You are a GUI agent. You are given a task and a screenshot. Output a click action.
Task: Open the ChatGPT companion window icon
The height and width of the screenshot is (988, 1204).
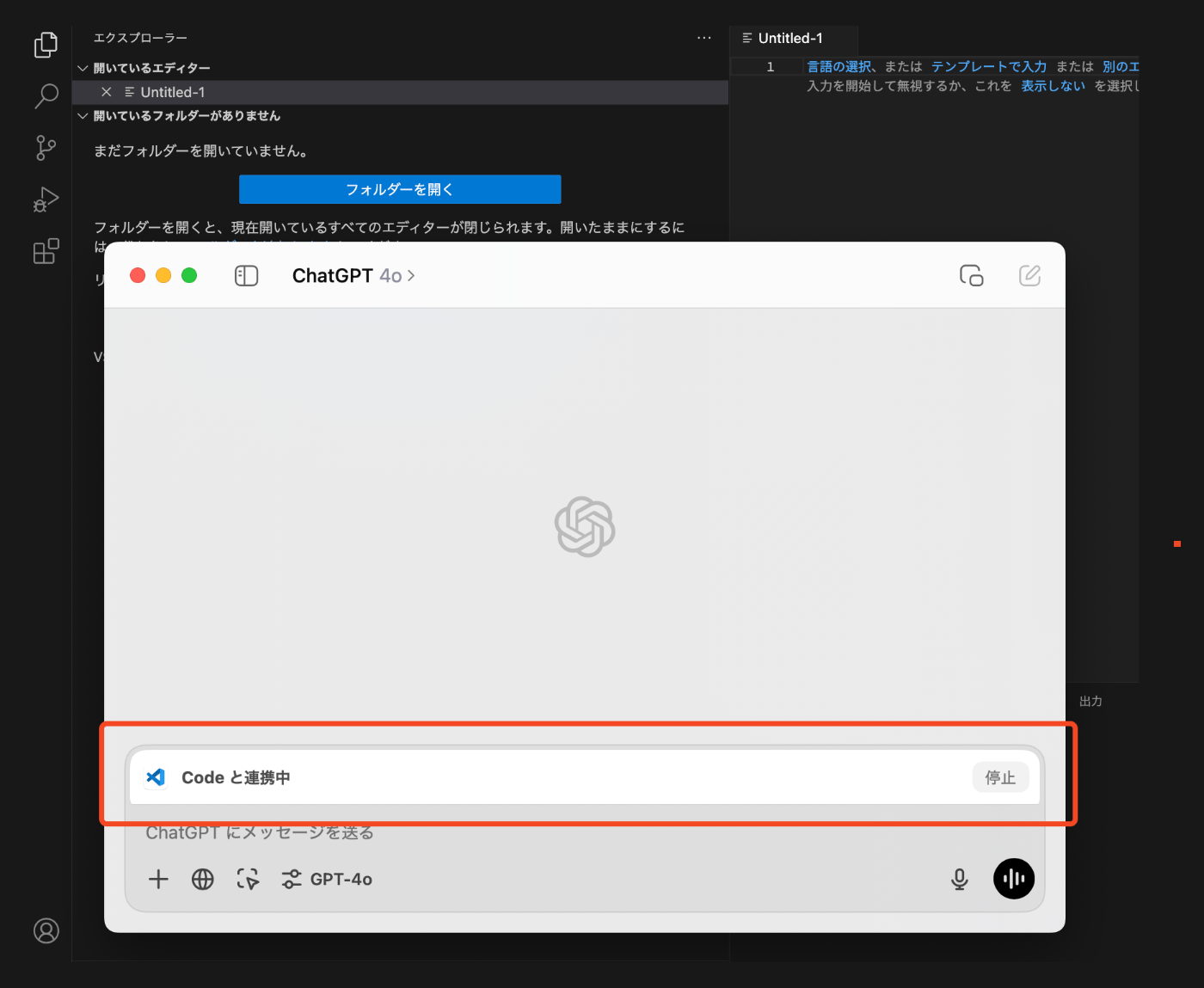tap(972, 275)
